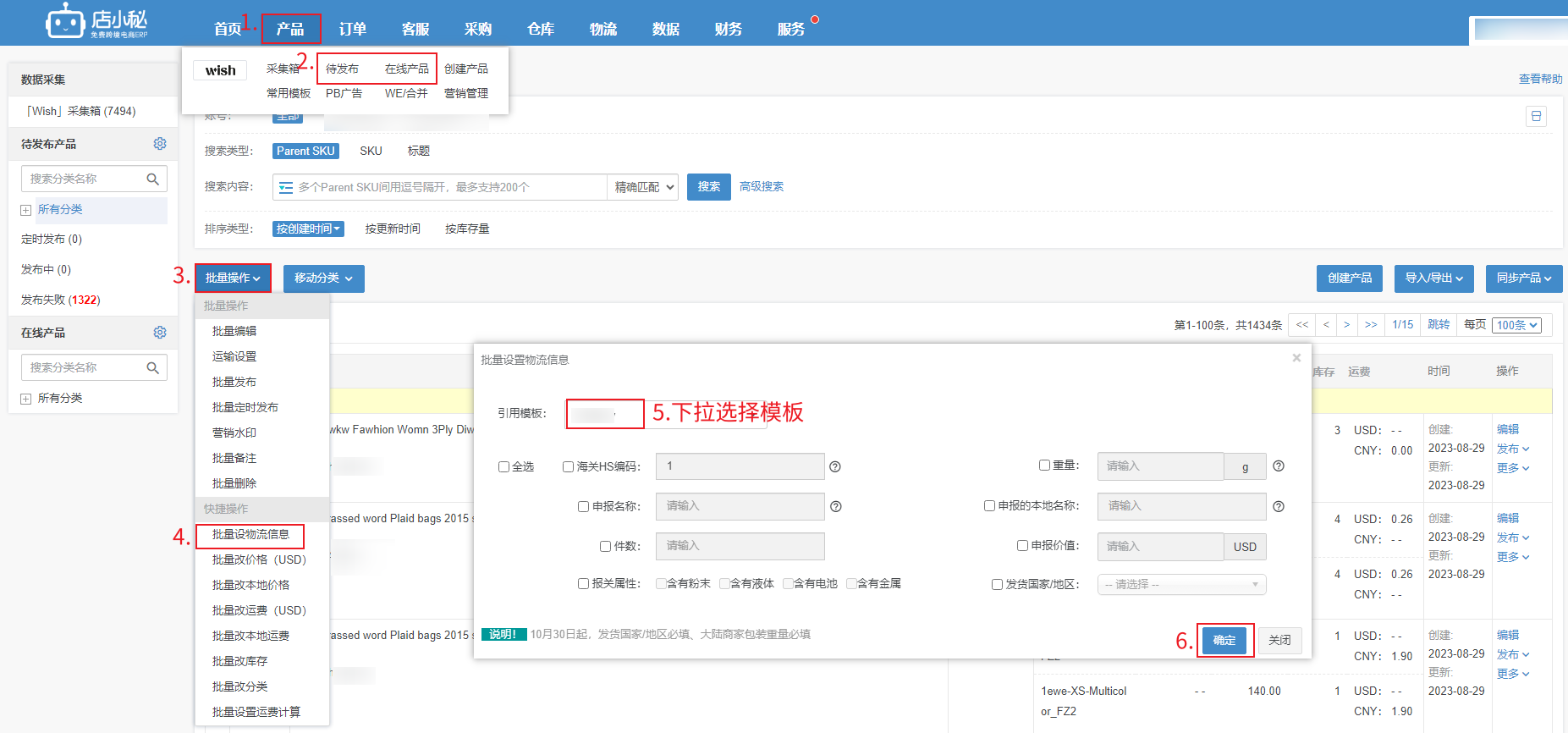Viewport: 1568px width, 733px height.
Task: Click search icon in 待发布产品 category box
Action: pyautogui.click(x=153, y=179)
